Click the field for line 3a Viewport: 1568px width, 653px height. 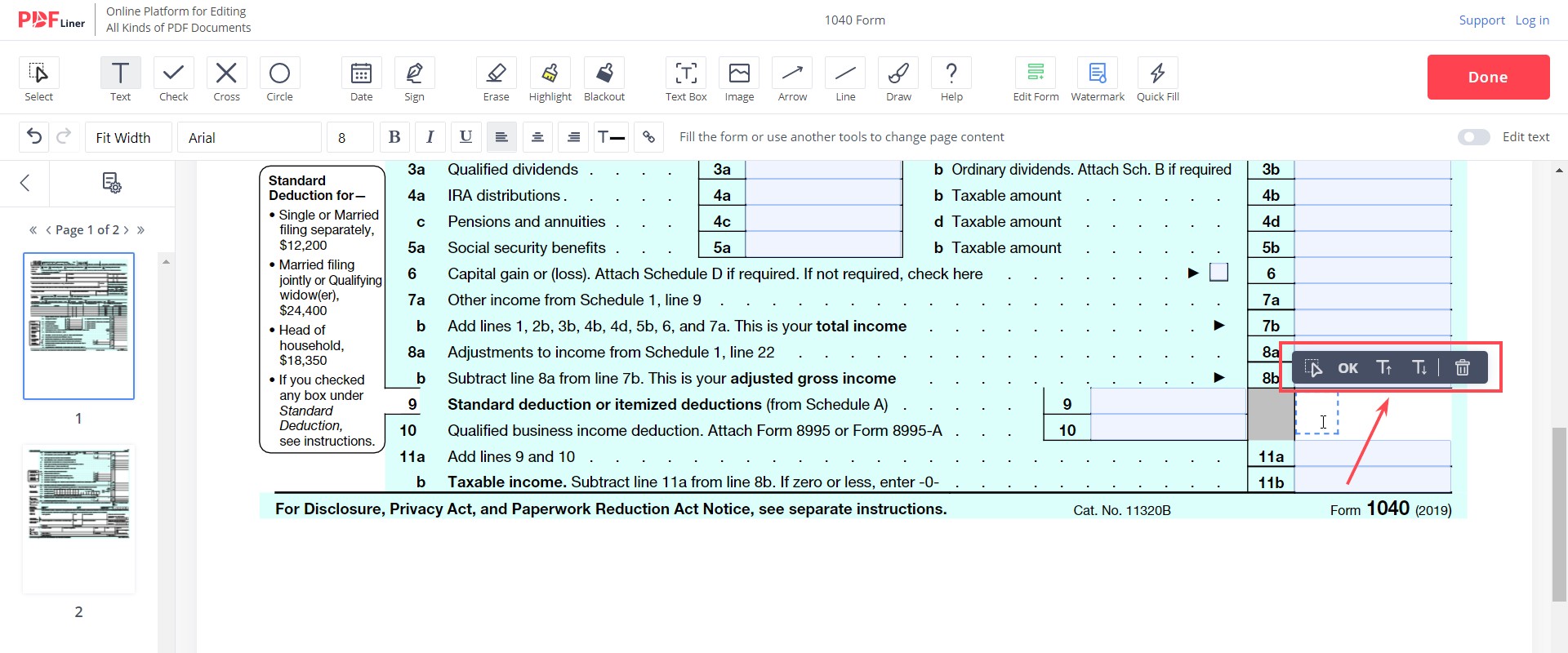pos(823,169)
